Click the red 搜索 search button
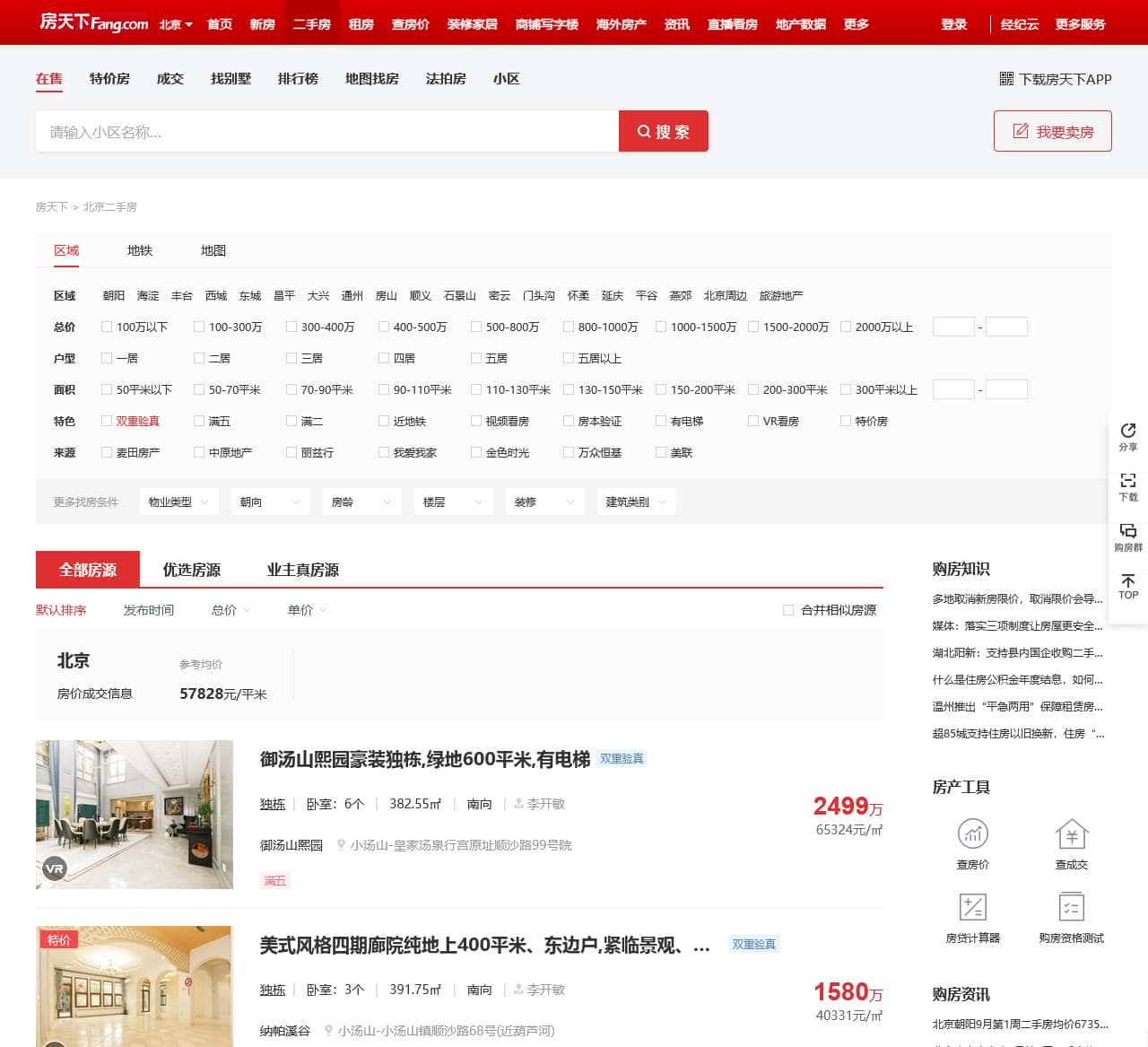This screenshot has width=1148, height=1047. 664,131
